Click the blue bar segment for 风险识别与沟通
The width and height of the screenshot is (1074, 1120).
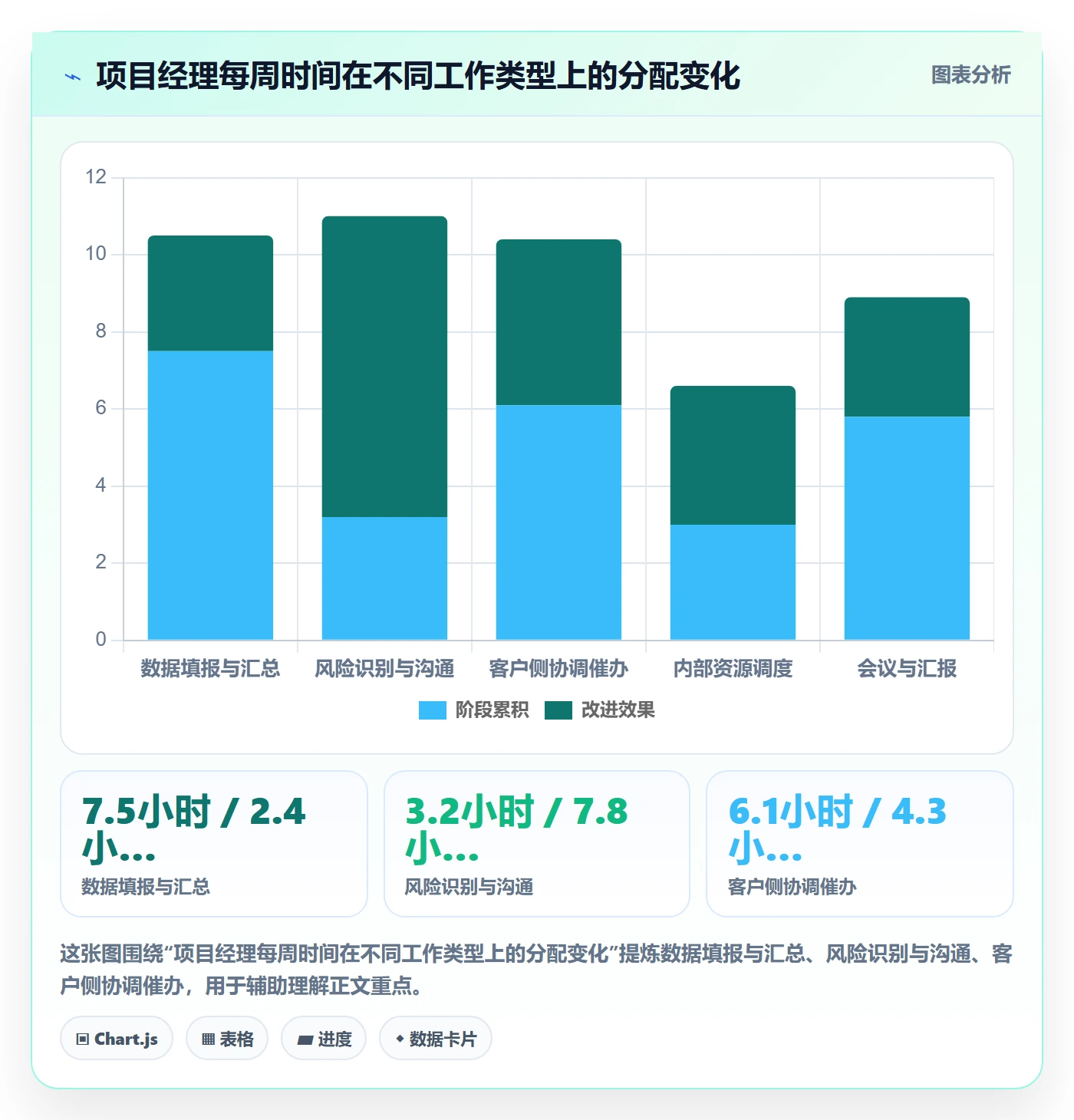384,578
